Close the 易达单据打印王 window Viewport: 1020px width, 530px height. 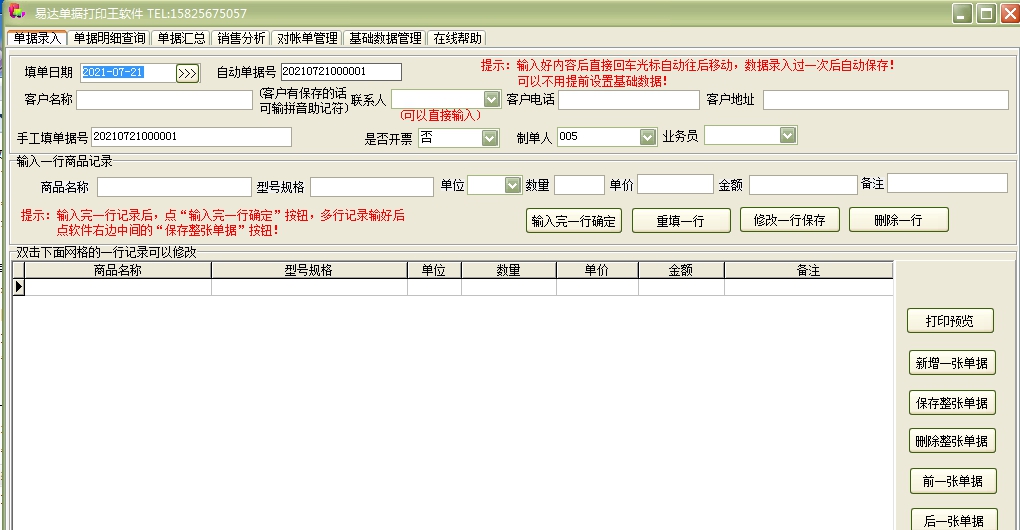[1010, 13]
